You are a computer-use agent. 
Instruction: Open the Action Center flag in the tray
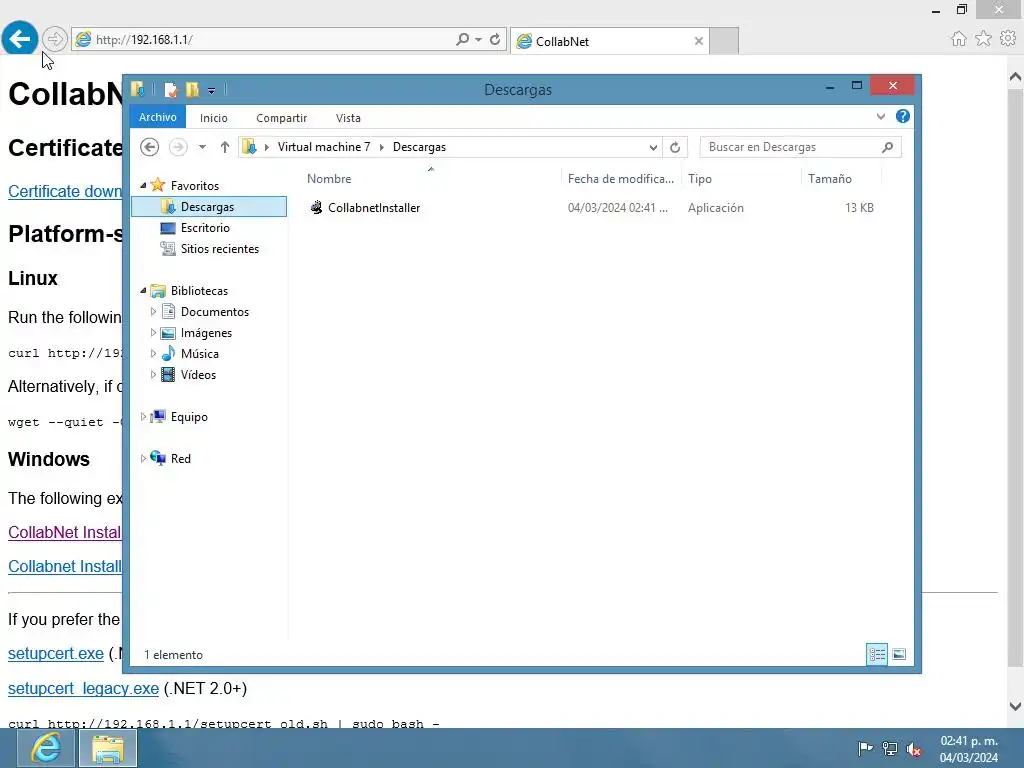(865, 748)
